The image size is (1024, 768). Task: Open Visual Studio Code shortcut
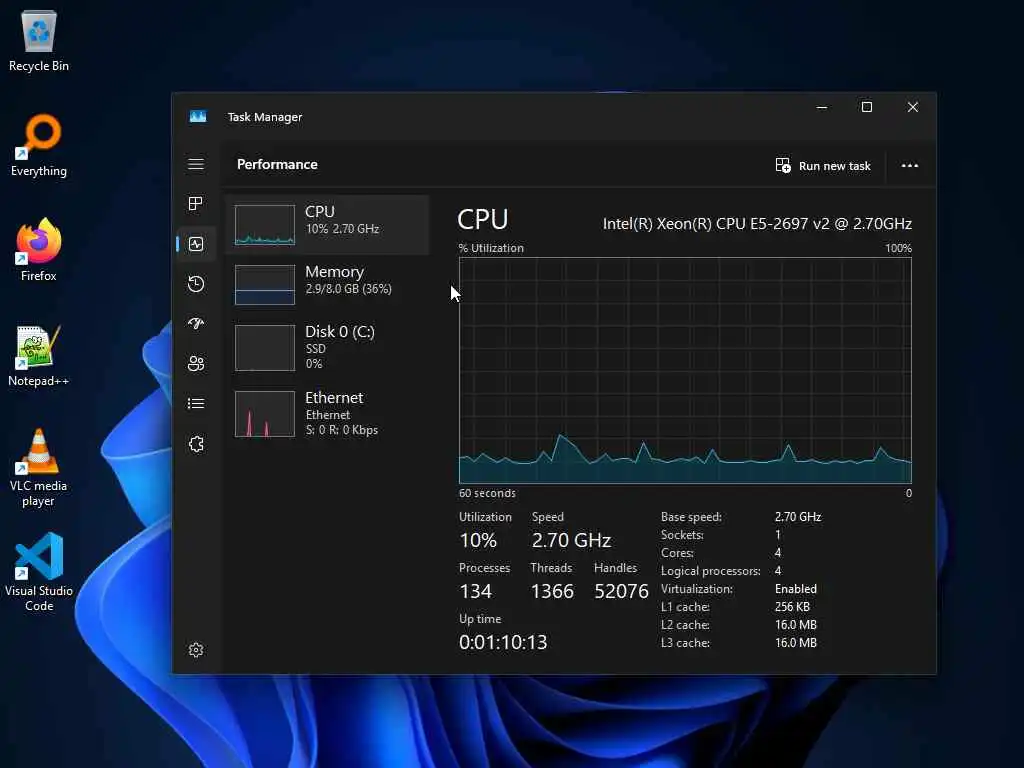click(x=39, y=572)
